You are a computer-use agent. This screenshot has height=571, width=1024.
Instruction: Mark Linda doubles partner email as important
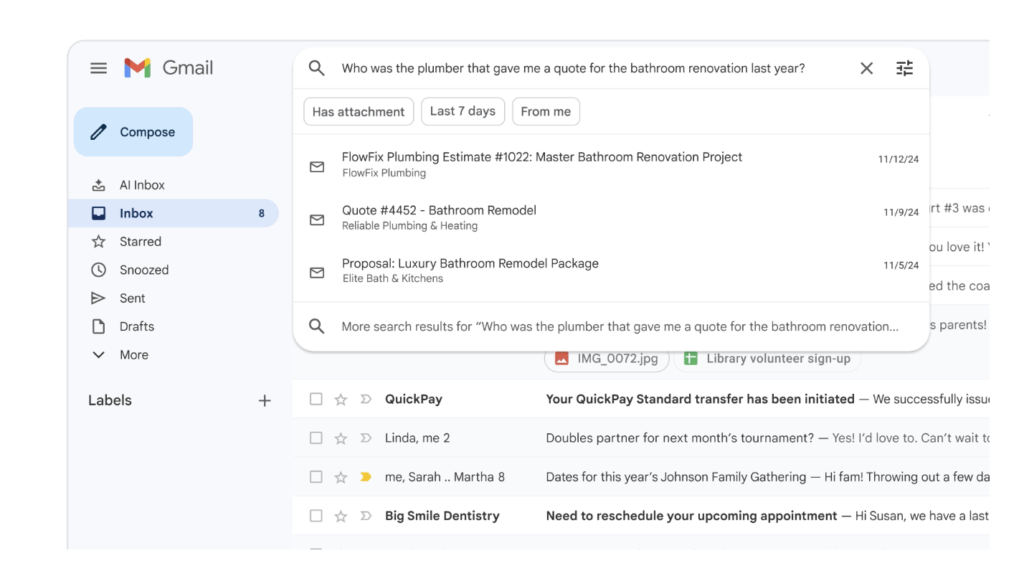(x=366, y=438)
